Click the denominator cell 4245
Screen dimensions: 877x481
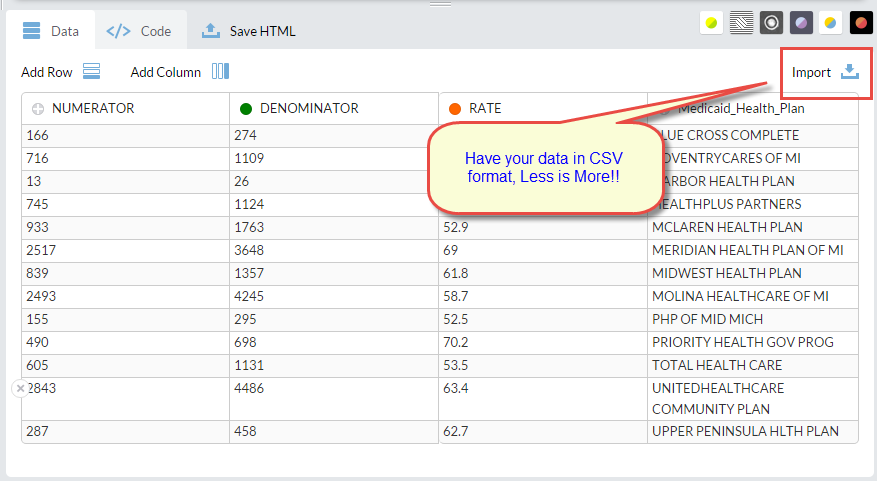[334, 296]
